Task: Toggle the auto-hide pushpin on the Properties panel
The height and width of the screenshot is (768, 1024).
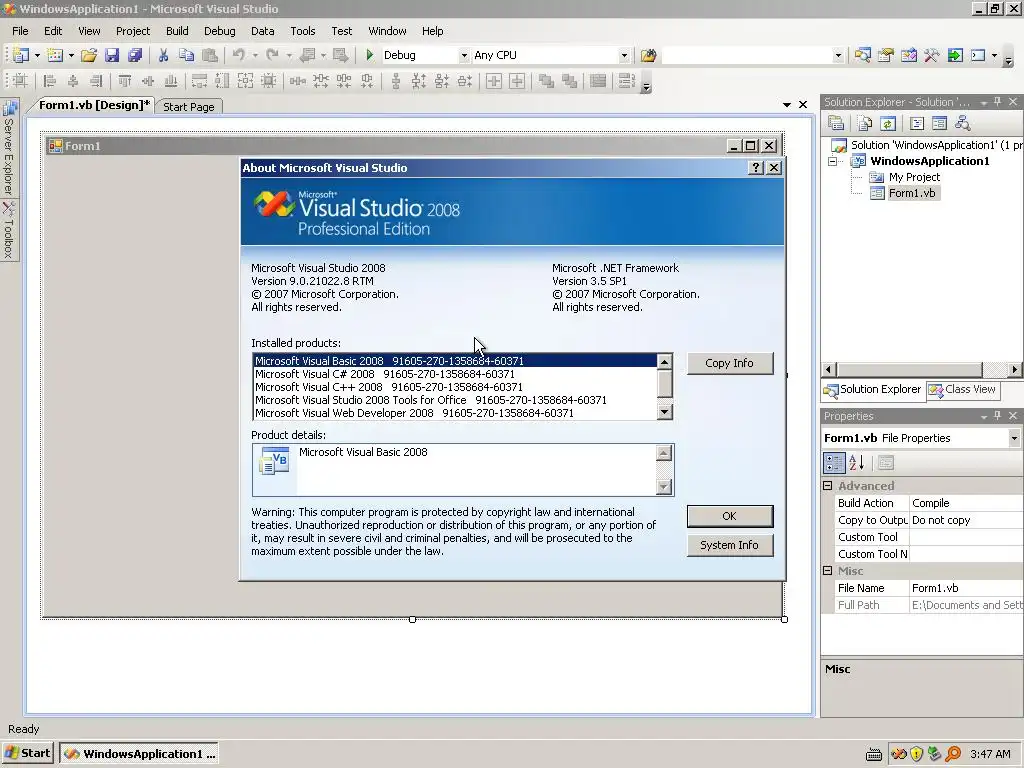Action: [997, 416]
